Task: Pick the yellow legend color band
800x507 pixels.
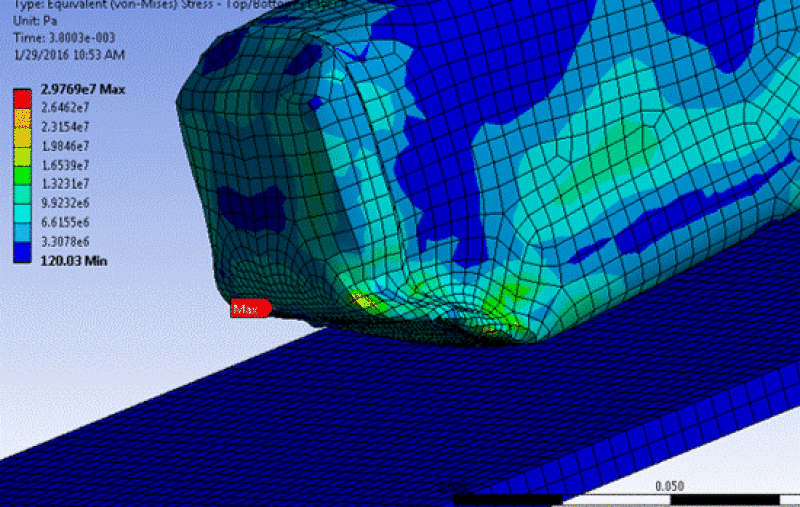Action: click(x=24, y=135)
